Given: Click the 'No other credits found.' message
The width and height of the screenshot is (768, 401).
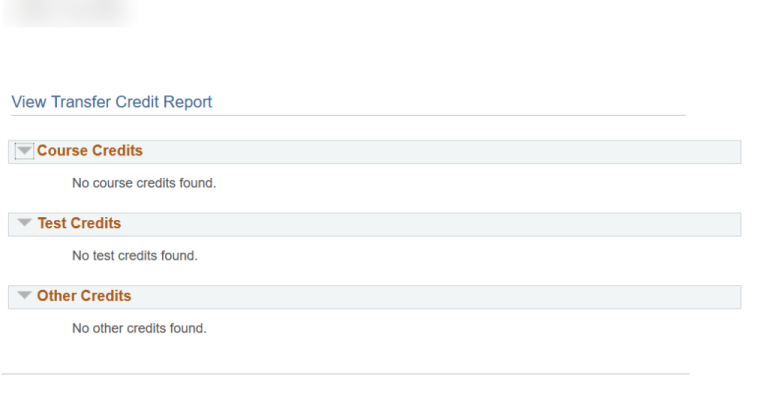Looking at the screenshot, I should [x=139, y=328].
